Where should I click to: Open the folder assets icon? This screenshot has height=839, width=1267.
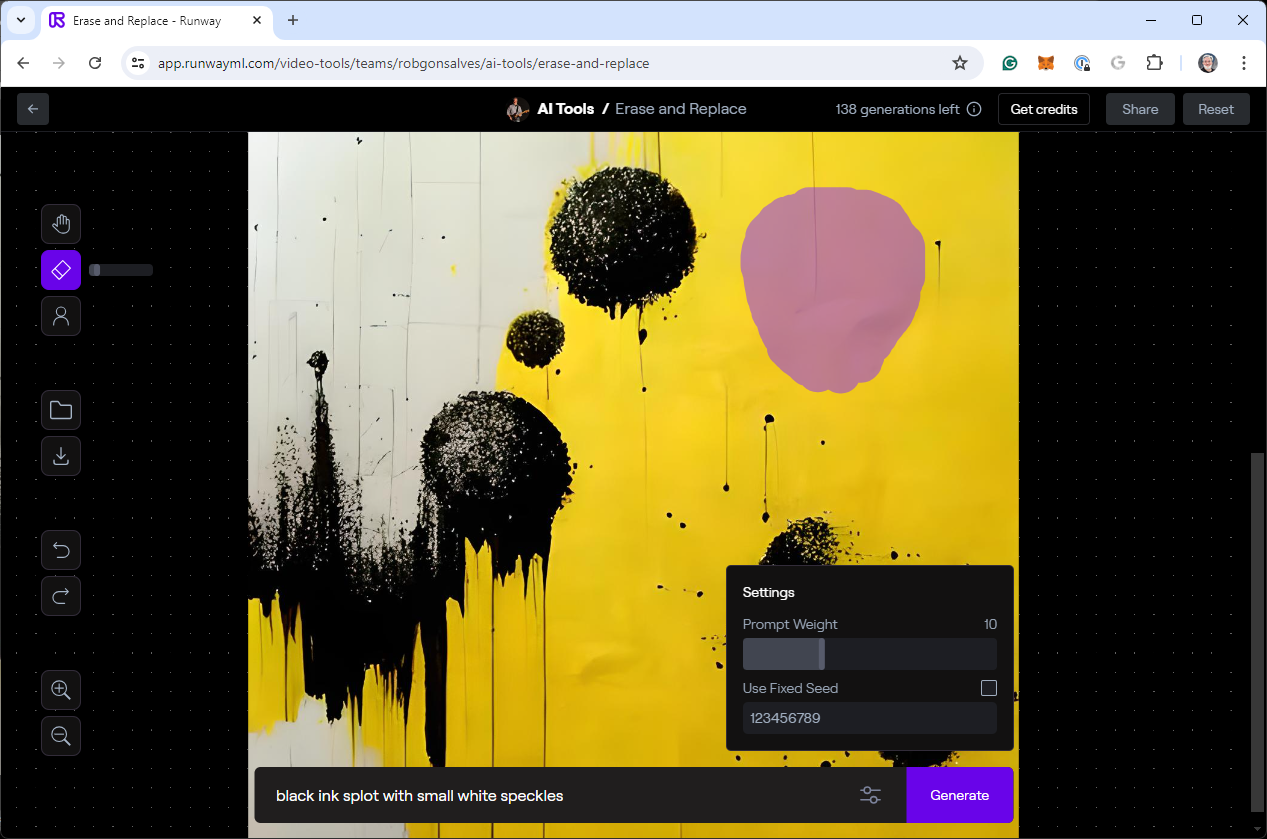(61, 410)
